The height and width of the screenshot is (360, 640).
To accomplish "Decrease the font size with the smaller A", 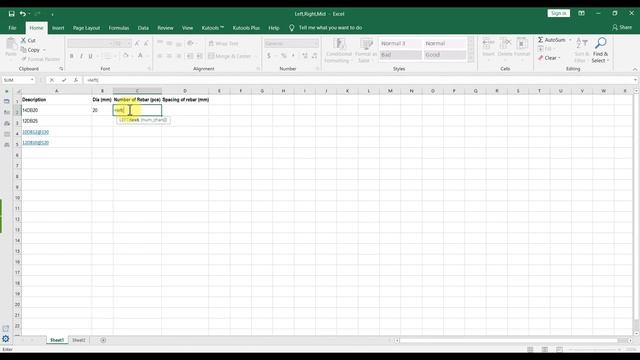I will [146, 43].
